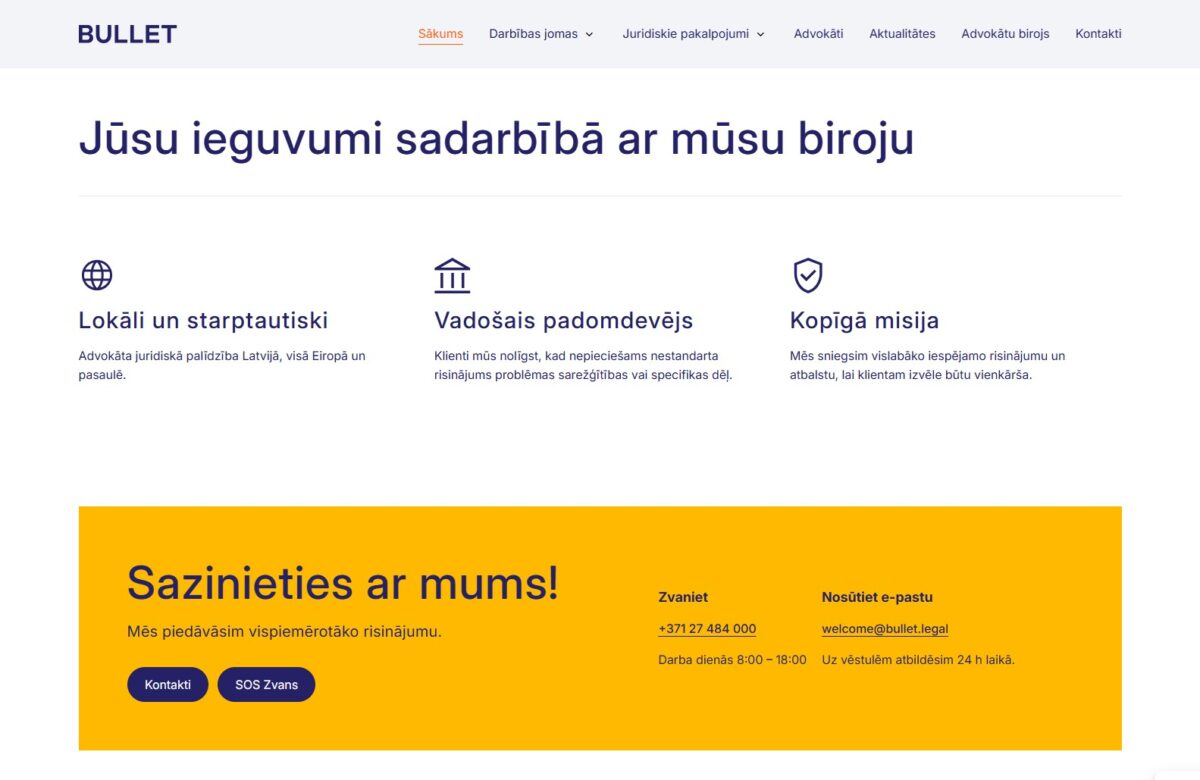
Task: Click the bank building icon above Vadošais padomdevējs
Action: (x=452, y=275)
